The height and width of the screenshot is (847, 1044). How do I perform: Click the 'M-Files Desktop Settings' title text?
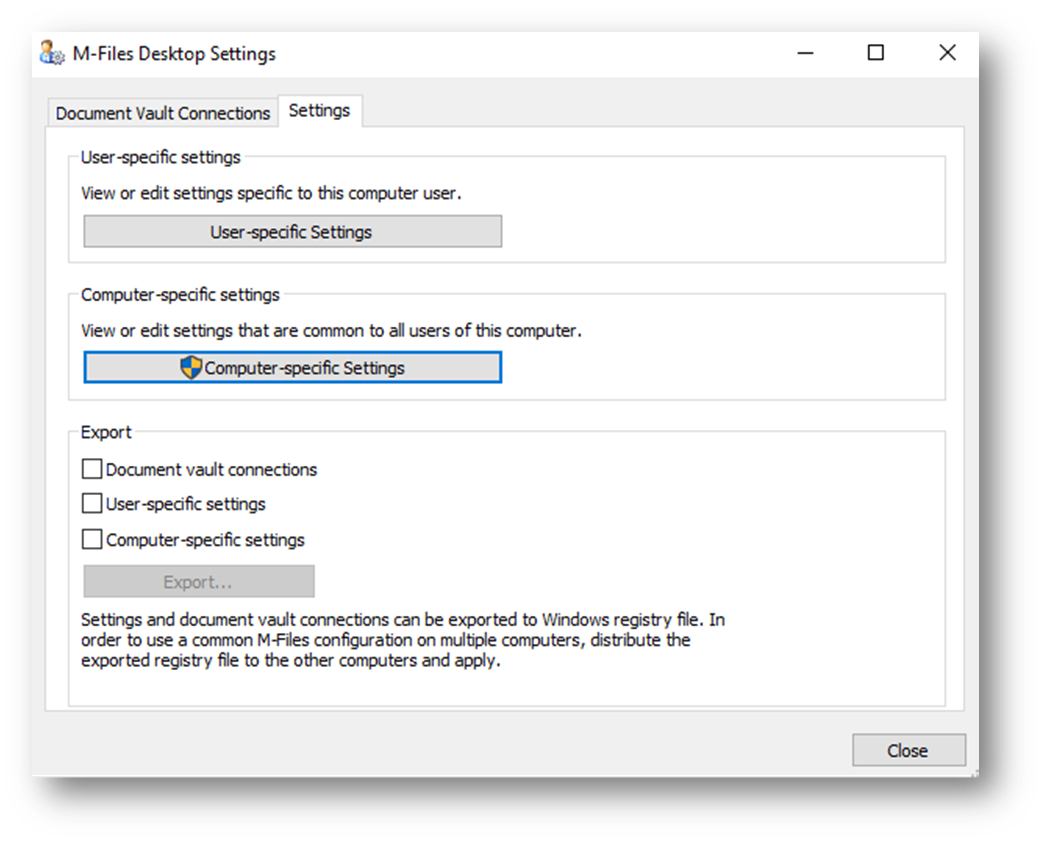pyautogui.click(x=174, y=54)
